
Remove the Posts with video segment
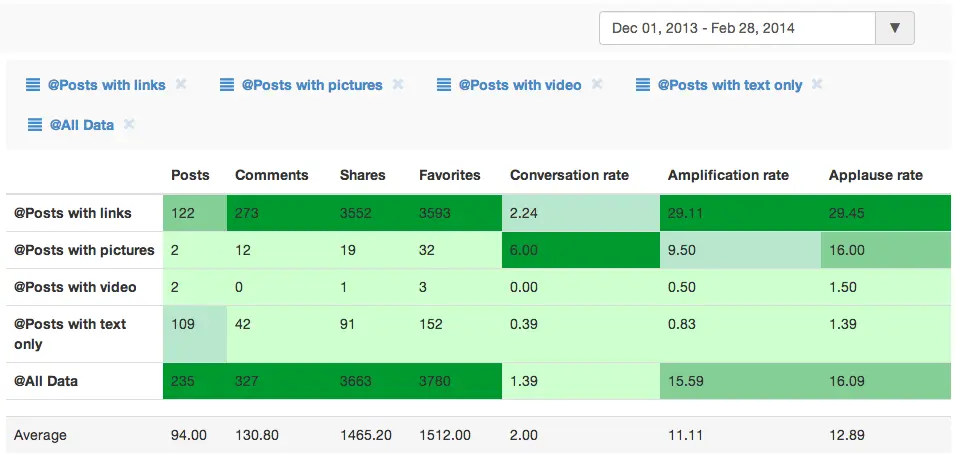[597, 84]
